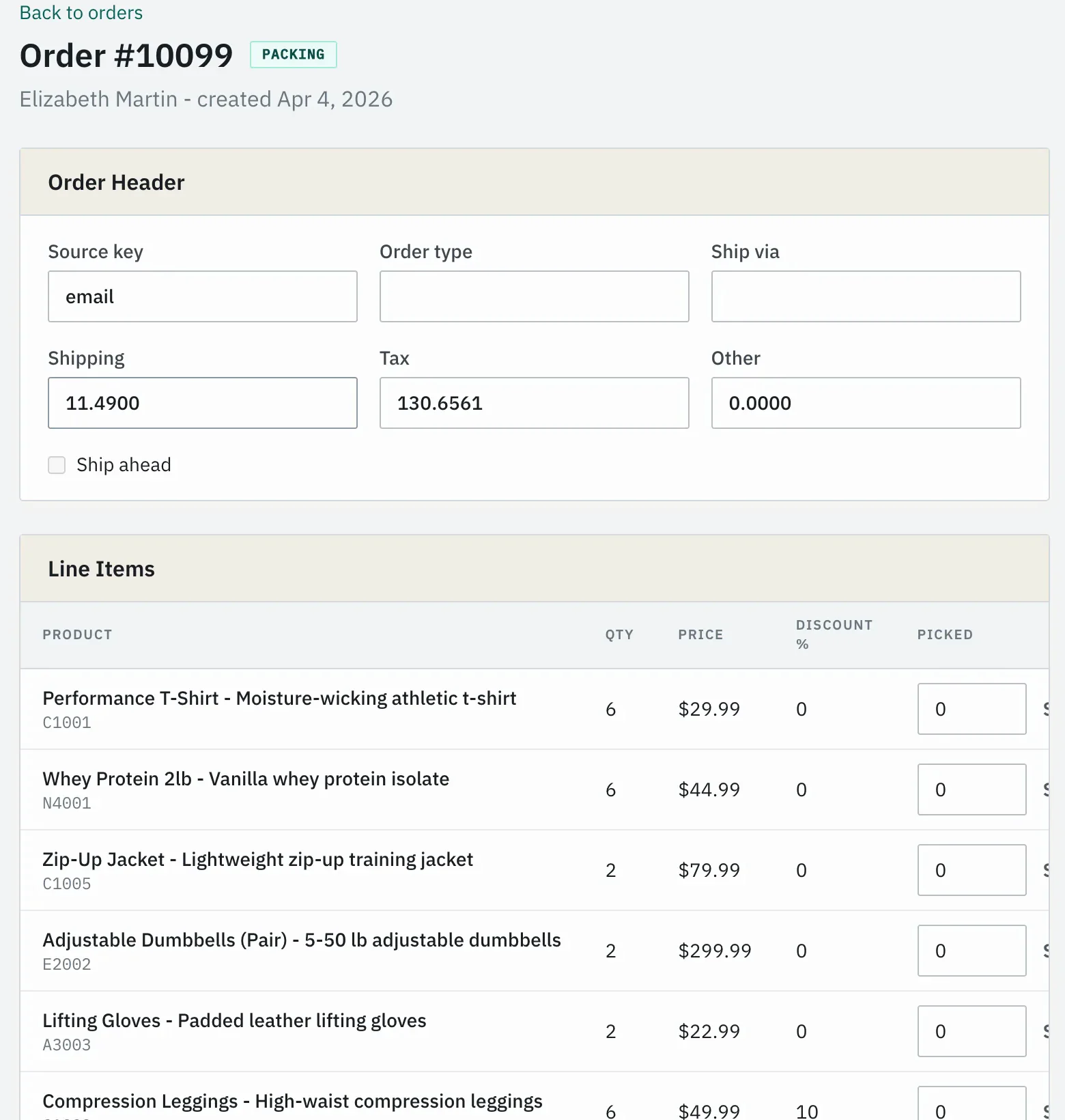Focus picked field for Adjustable Dumbbells
This screenshot has width=1065, height=1120.
point(972,951)
